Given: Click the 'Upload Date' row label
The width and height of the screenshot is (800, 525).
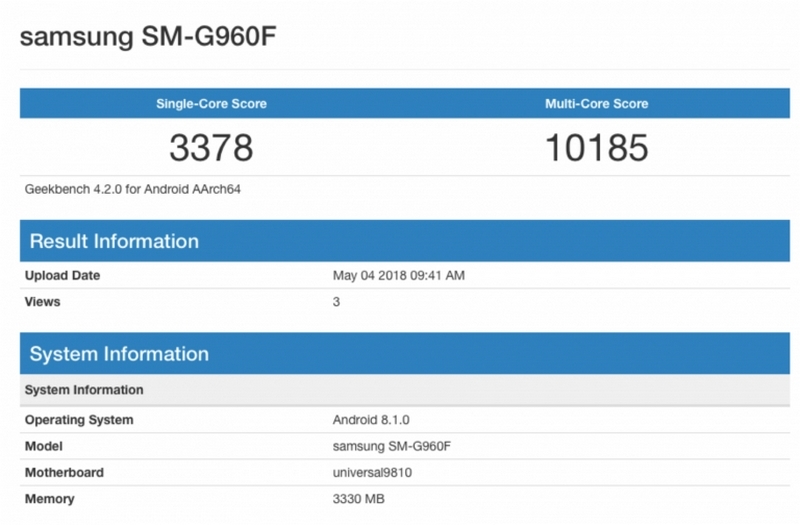Looking at the screenshot, I should tap(62, 276).
